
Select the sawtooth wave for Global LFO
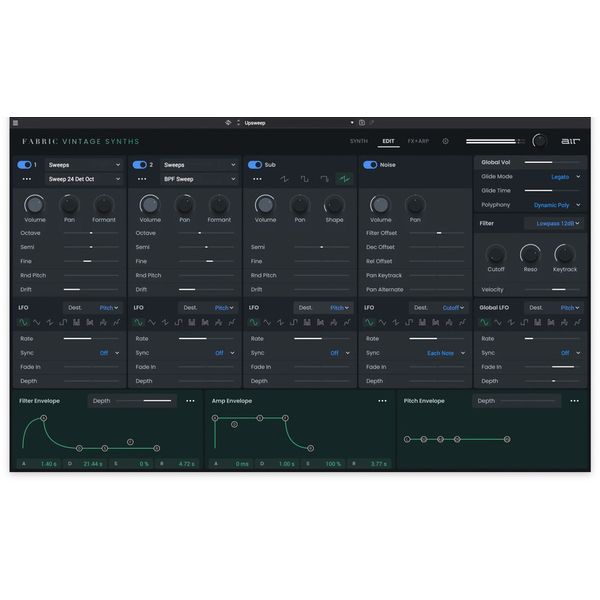tap(511, 323)
